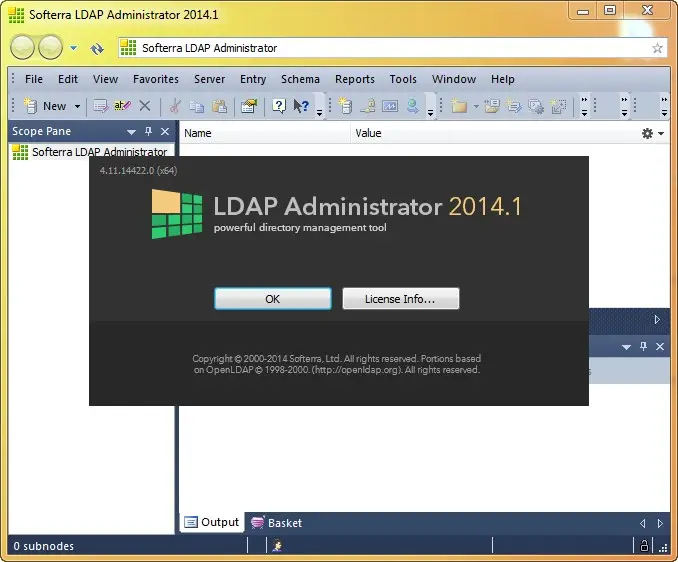Open the File menu
The image size is (678, 562).
[34, 79]
